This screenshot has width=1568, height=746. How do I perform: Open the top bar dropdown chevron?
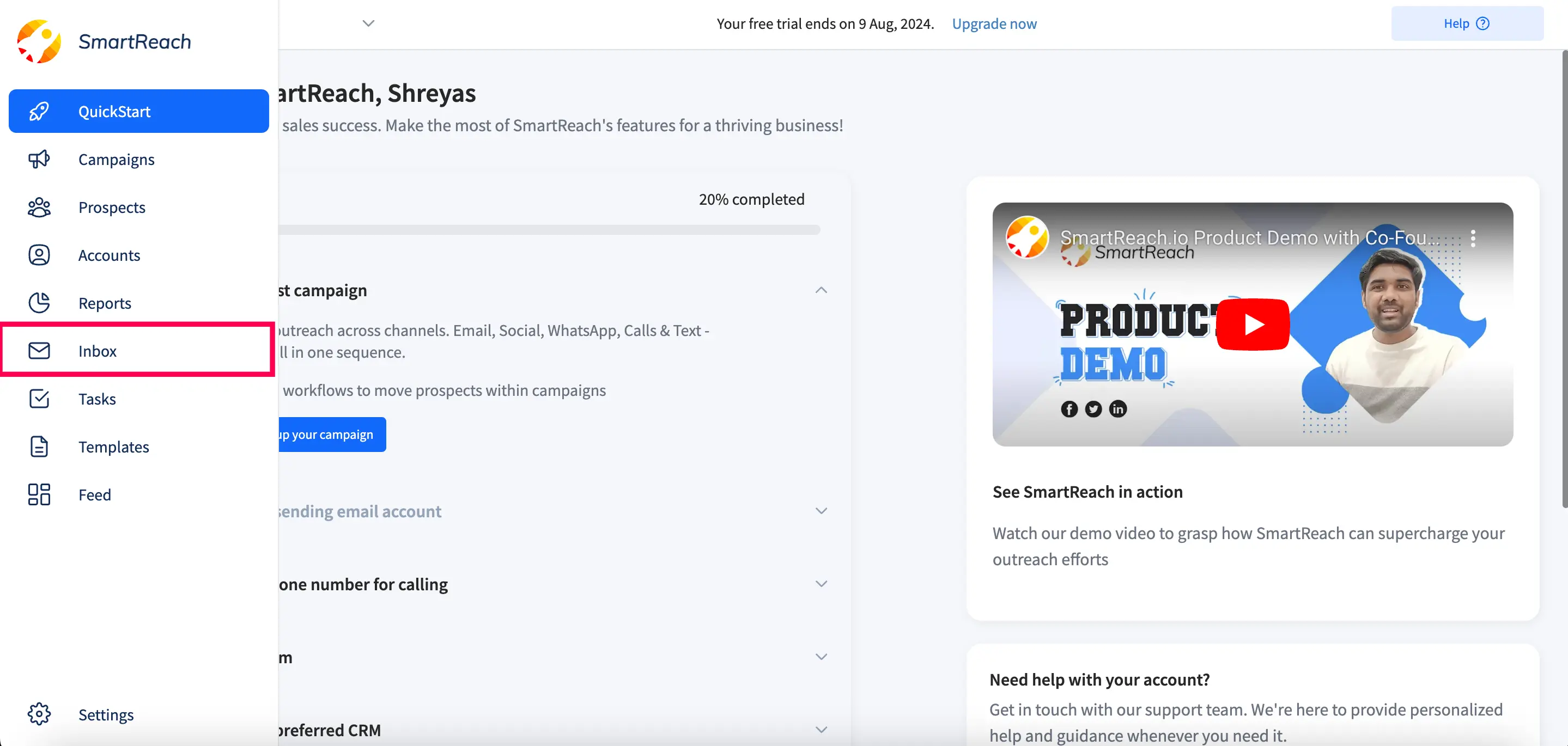click(x=368, y=24)
